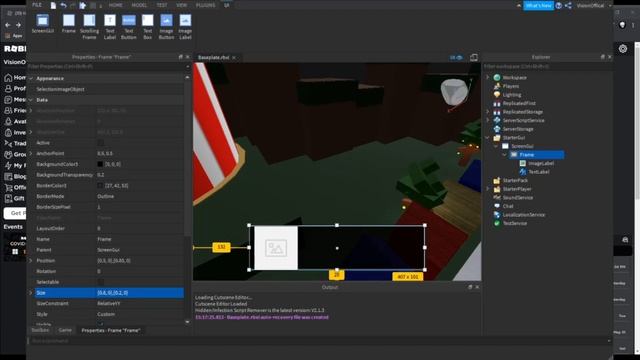Collapse the Appearance property section
This screenshot has height=360, width=640.
(x=31, y=78)
